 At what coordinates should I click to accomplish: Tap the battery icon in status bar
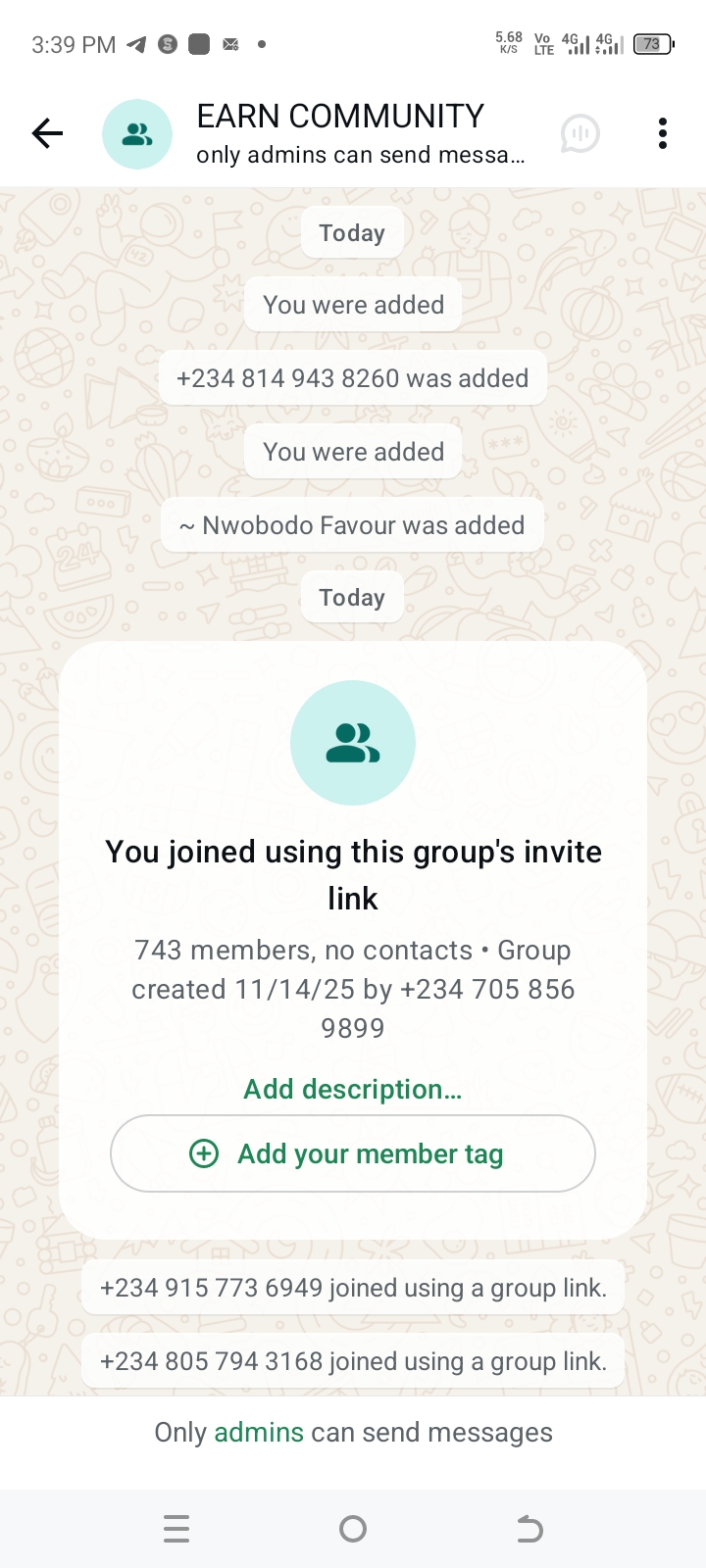coord(652,44)
